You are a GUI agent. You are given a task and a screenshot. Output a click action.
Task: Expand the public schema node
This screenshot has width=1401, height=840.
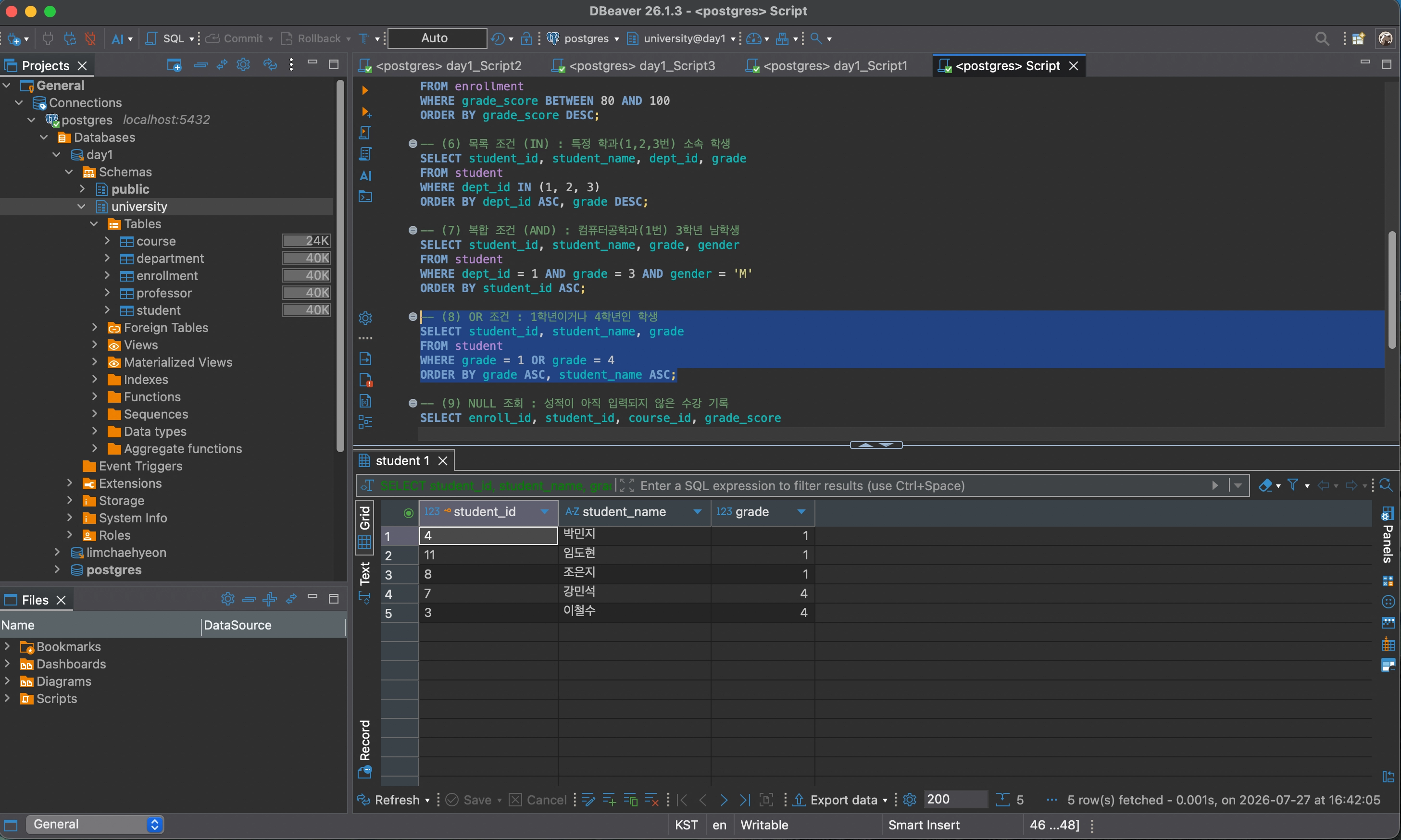click(x=82, y=189)
